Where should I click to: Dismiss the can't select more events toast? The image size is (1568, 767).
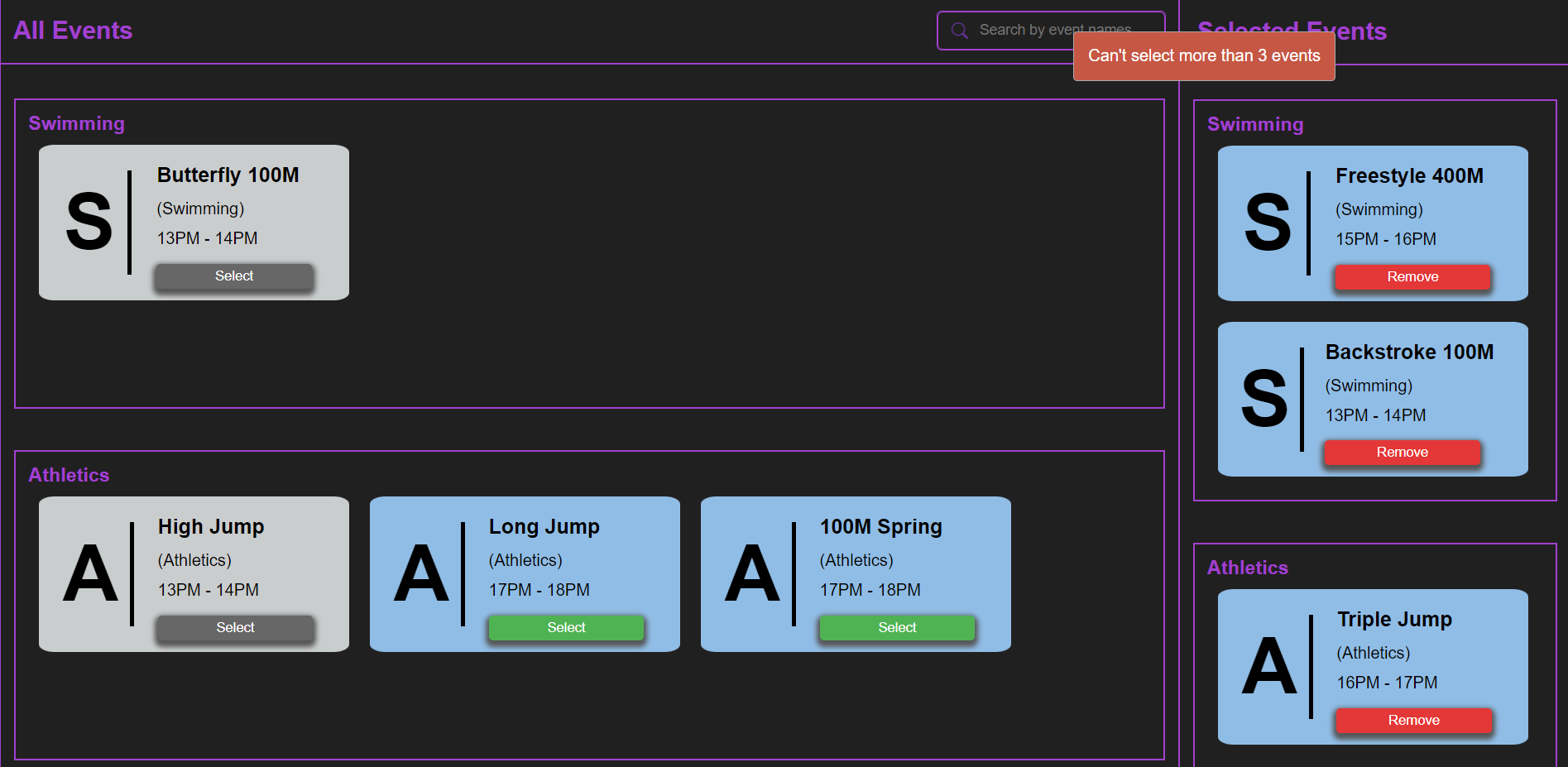[1204, 55]
